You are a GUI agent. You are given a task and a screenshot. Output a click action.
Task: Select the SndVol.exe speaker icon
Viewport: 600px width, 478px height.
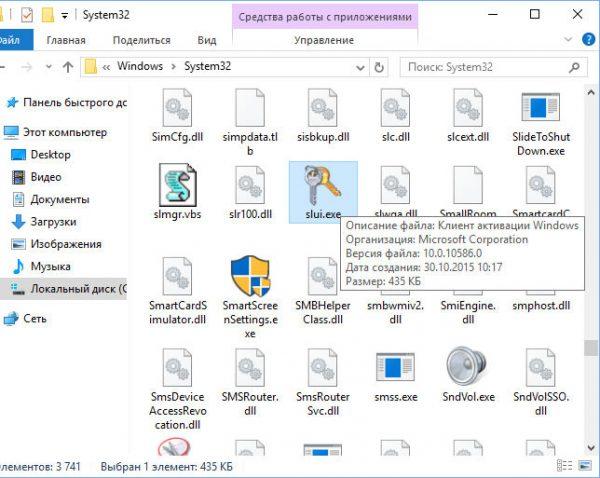click(x=467, y=366)
